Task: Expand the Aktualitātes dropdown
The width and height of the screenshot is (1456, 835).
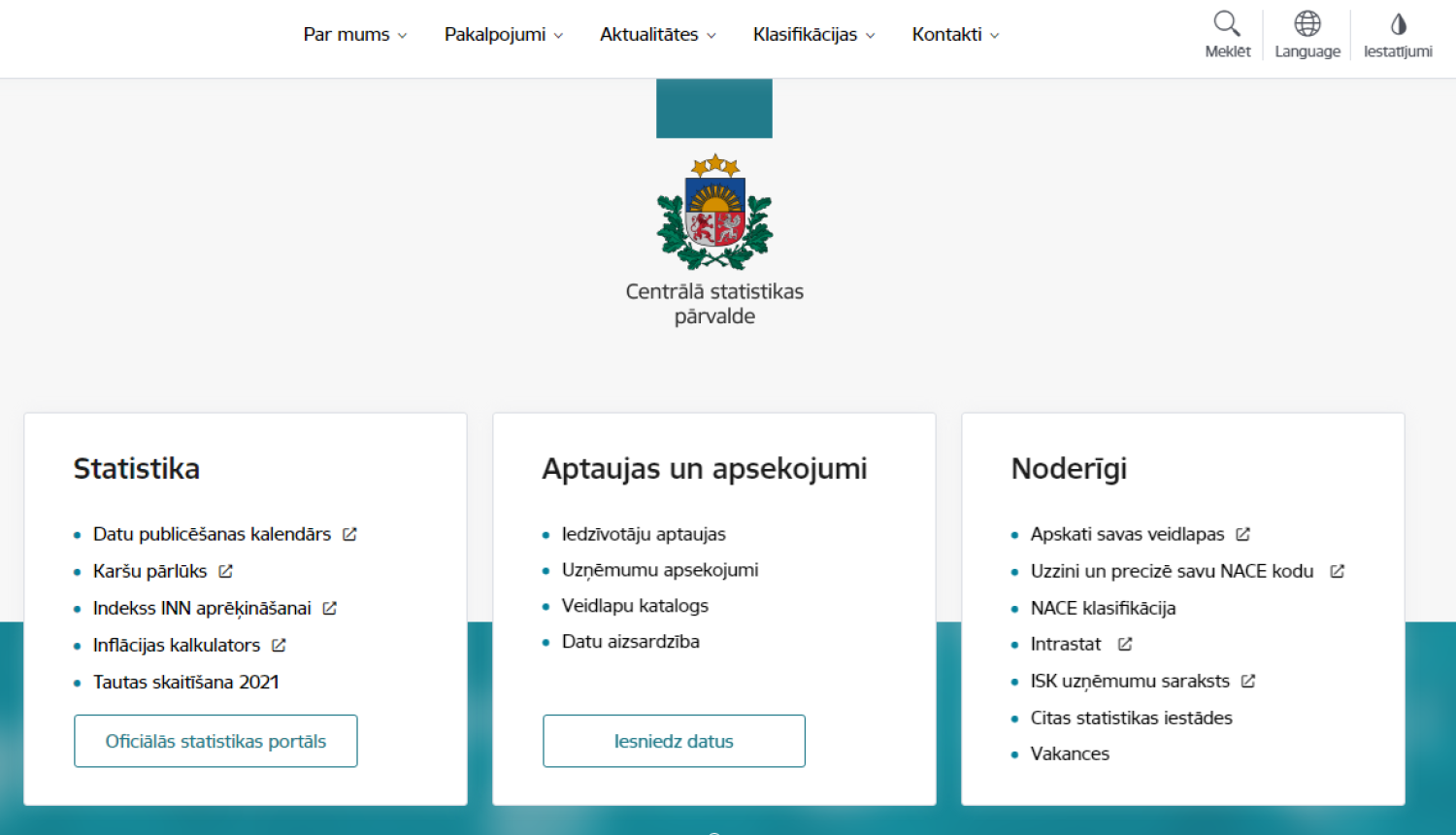Action: click(657, 34)
